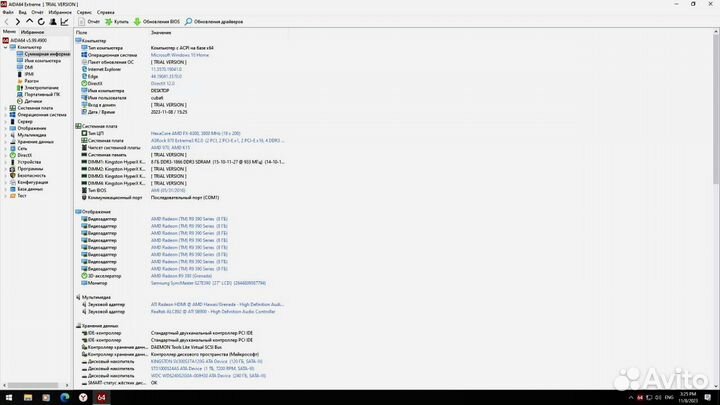Open the Справка menu
This screenshot has height=405, width=720.
106,12
